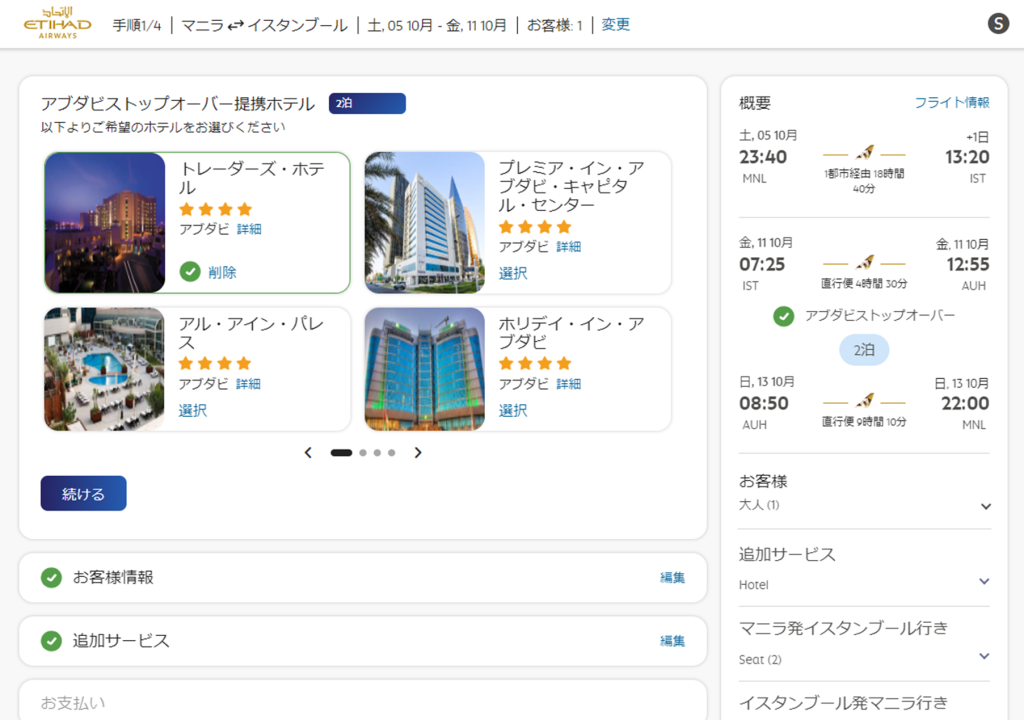Jump to second carousel page dot
The width and height of the screenshot is (1024, 720).
click(364, 453)
